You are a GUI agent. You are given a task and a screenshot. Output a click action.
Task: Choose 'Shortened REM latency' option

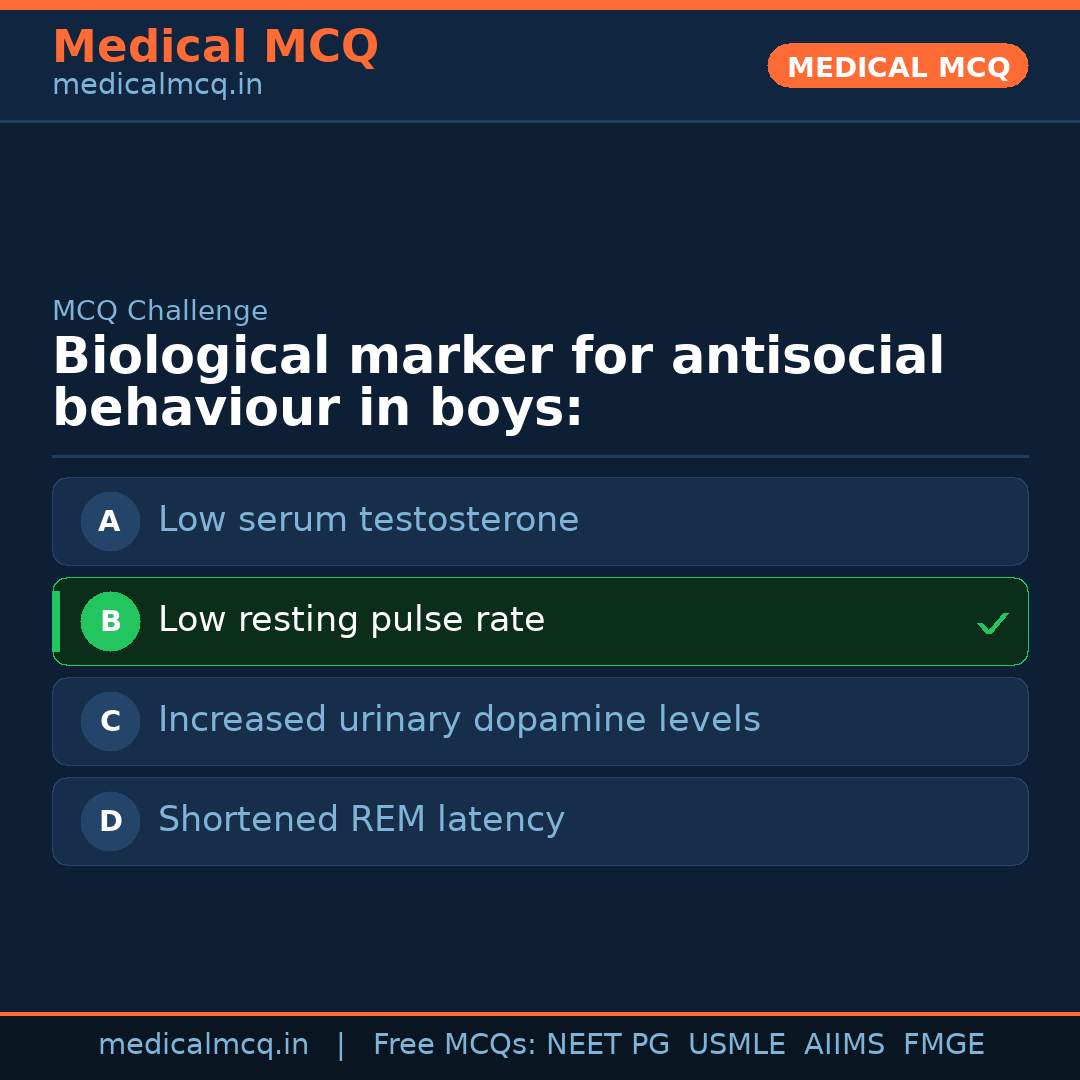pyautogui.click(x=361, y=820)
